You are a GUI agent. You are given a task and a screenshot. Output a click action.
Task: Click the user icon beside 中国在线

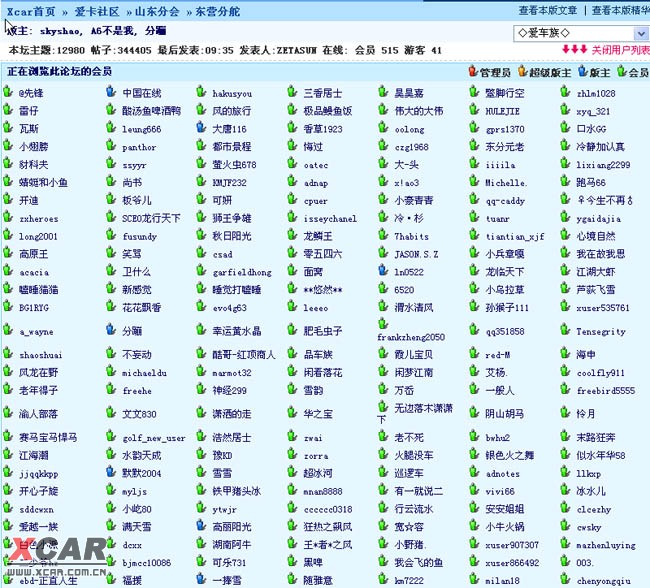(x=111, y=91)
